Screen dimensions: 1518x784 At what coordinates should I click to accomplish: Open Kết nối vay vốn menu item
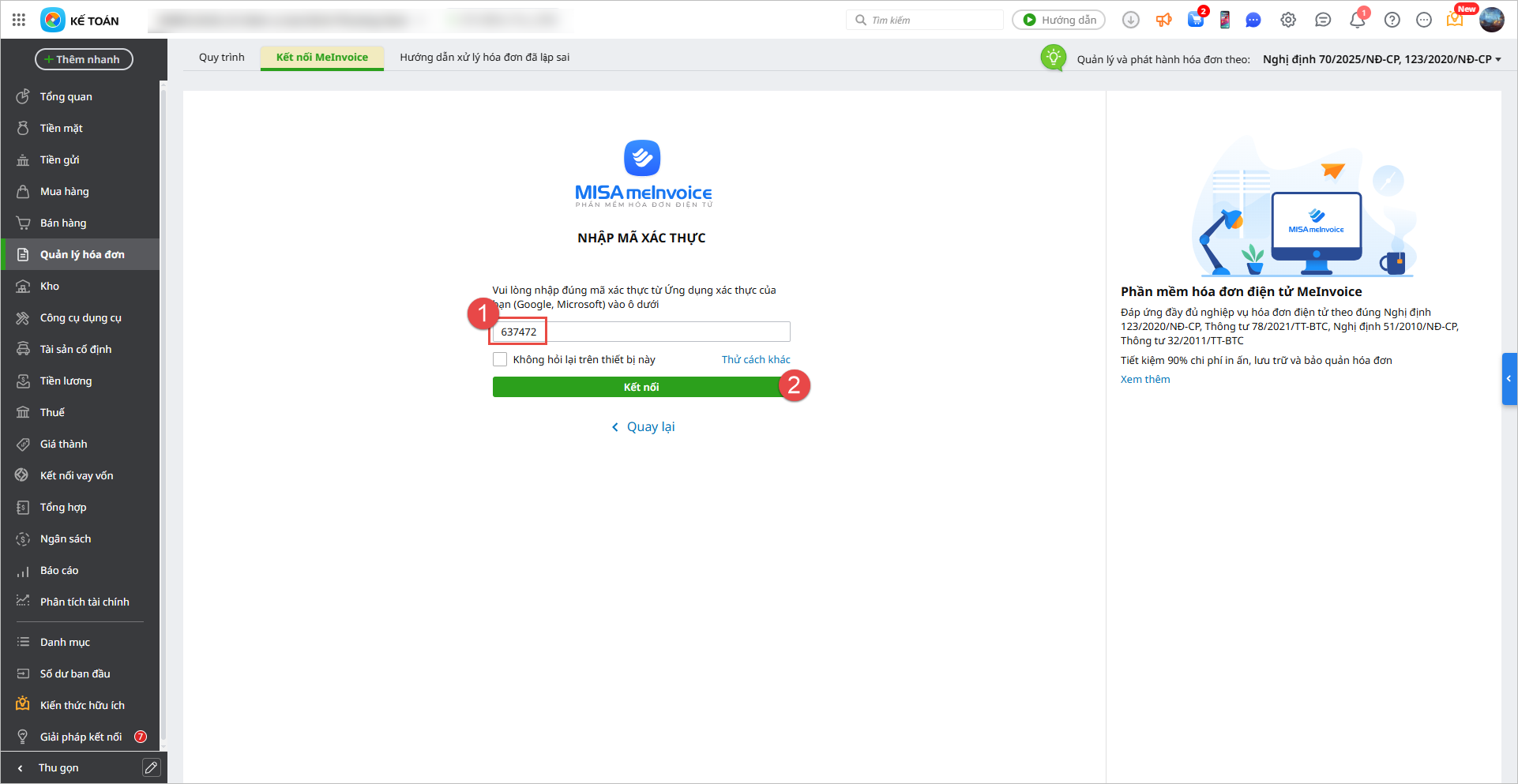tap(81, 475)
